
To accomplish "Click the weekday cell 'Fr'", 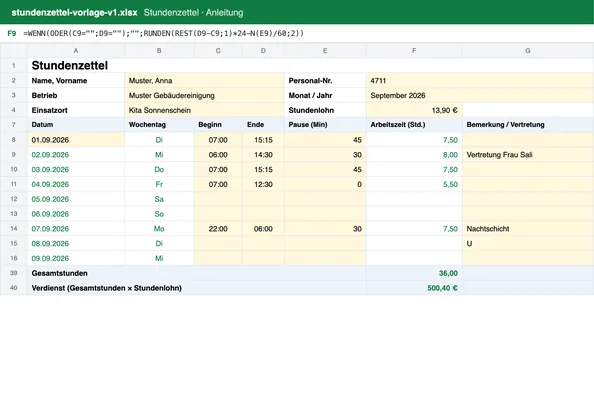I will (159, 184).
